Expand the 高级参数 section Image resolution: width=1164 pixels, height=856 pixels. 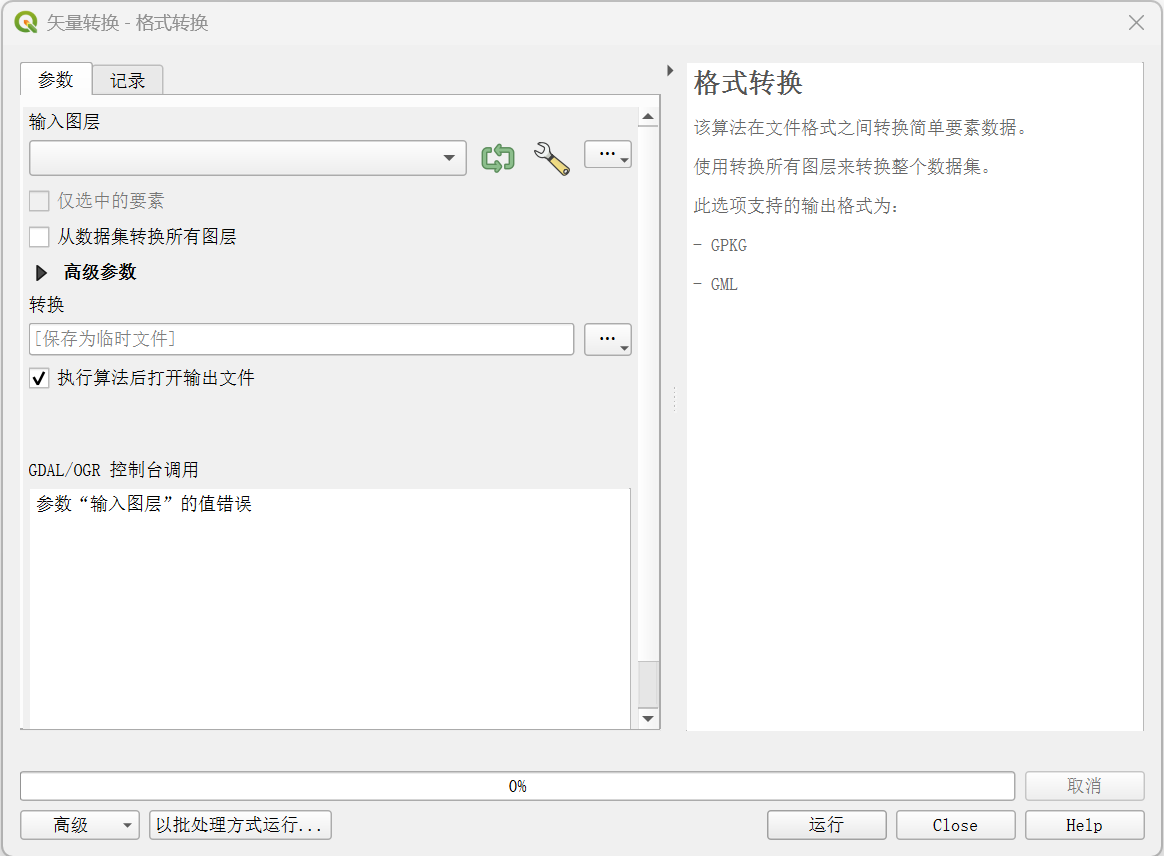click(x=42, y=272)
